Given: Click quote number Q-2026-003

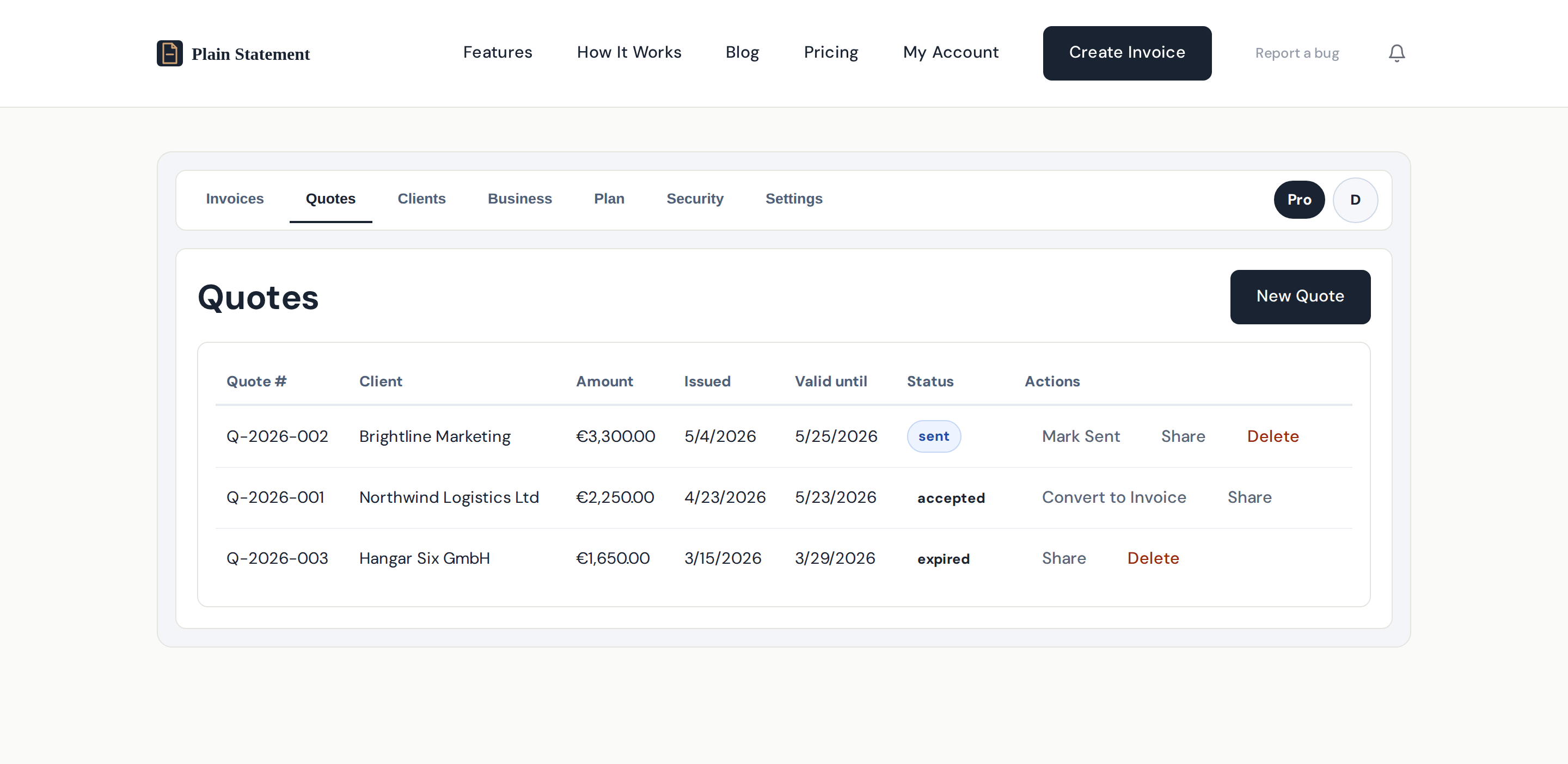Looking at the screenshot, I should tap(277, 558).
